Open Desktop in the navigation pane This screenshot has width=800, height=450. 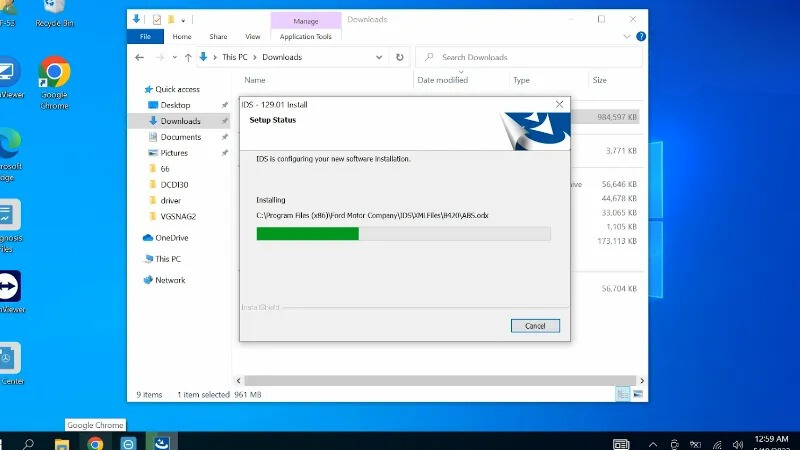(x=175, y=105)
